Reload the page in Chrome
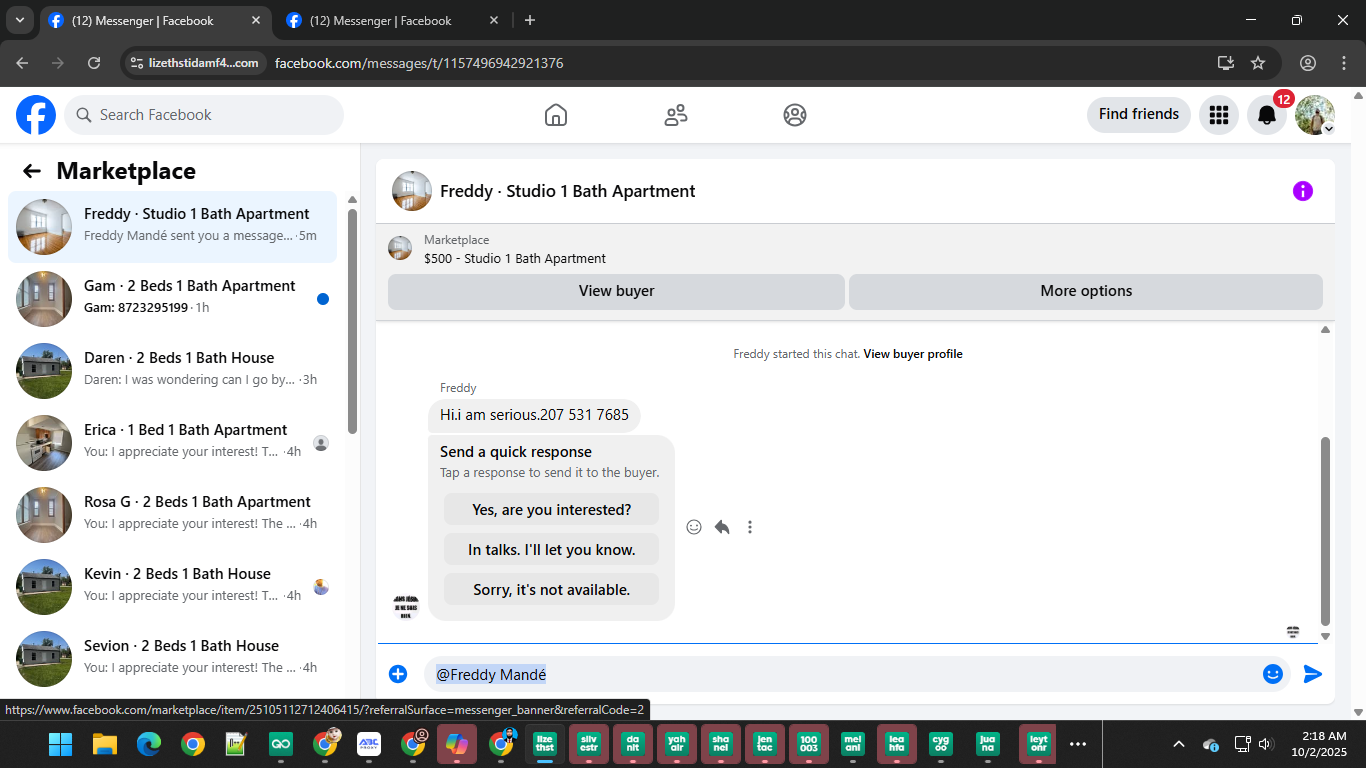1366x768 pixels. [x=94, y=63]
